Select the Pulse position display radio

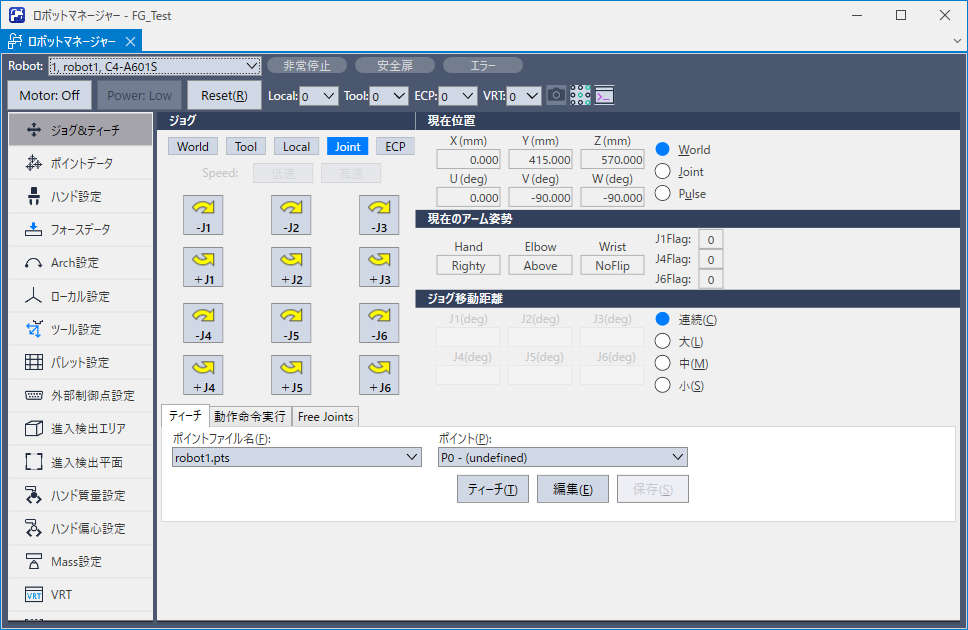click(661, 195)
